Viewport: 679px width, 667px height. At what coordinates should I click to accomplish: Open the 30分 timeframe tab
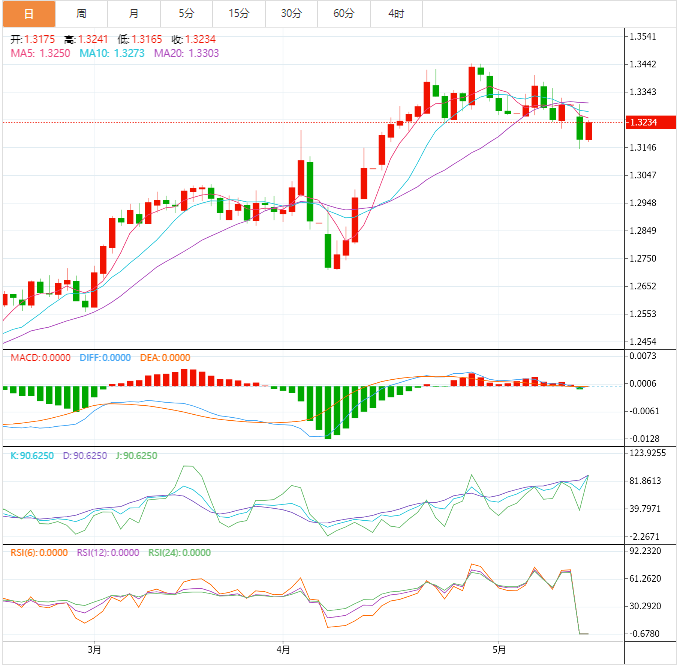tap(291, 14)
